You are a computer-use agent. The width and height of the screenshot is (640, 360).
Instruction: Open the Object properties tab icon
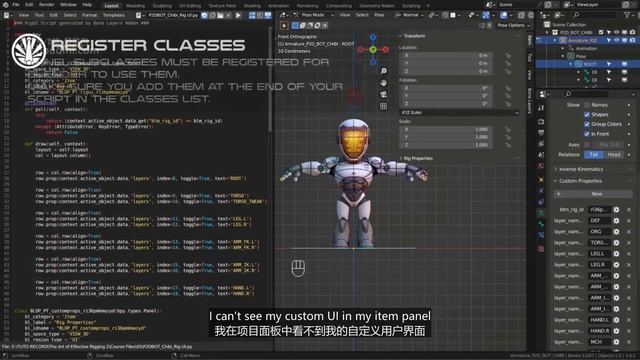click(541, 179)
